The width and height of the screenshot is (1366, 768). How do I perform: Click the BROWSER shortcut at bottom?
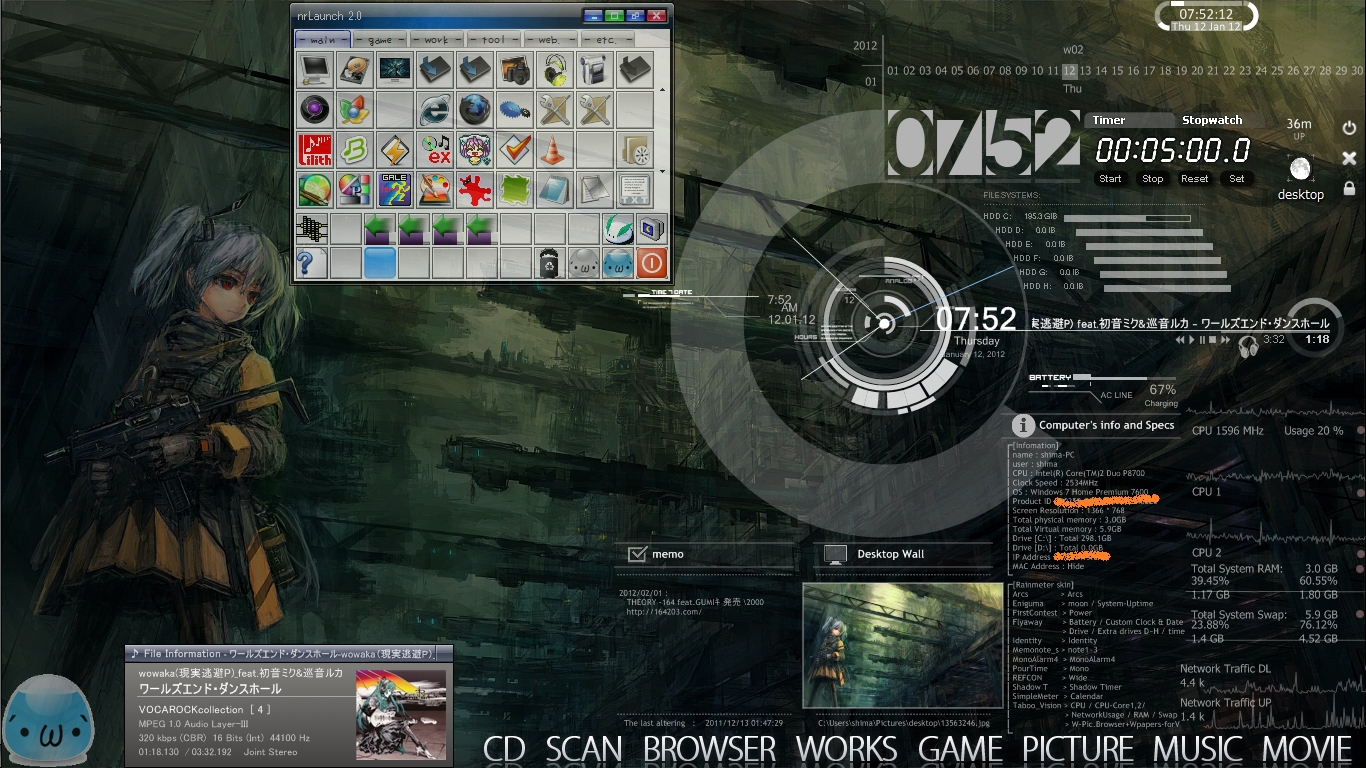(709, 749)
